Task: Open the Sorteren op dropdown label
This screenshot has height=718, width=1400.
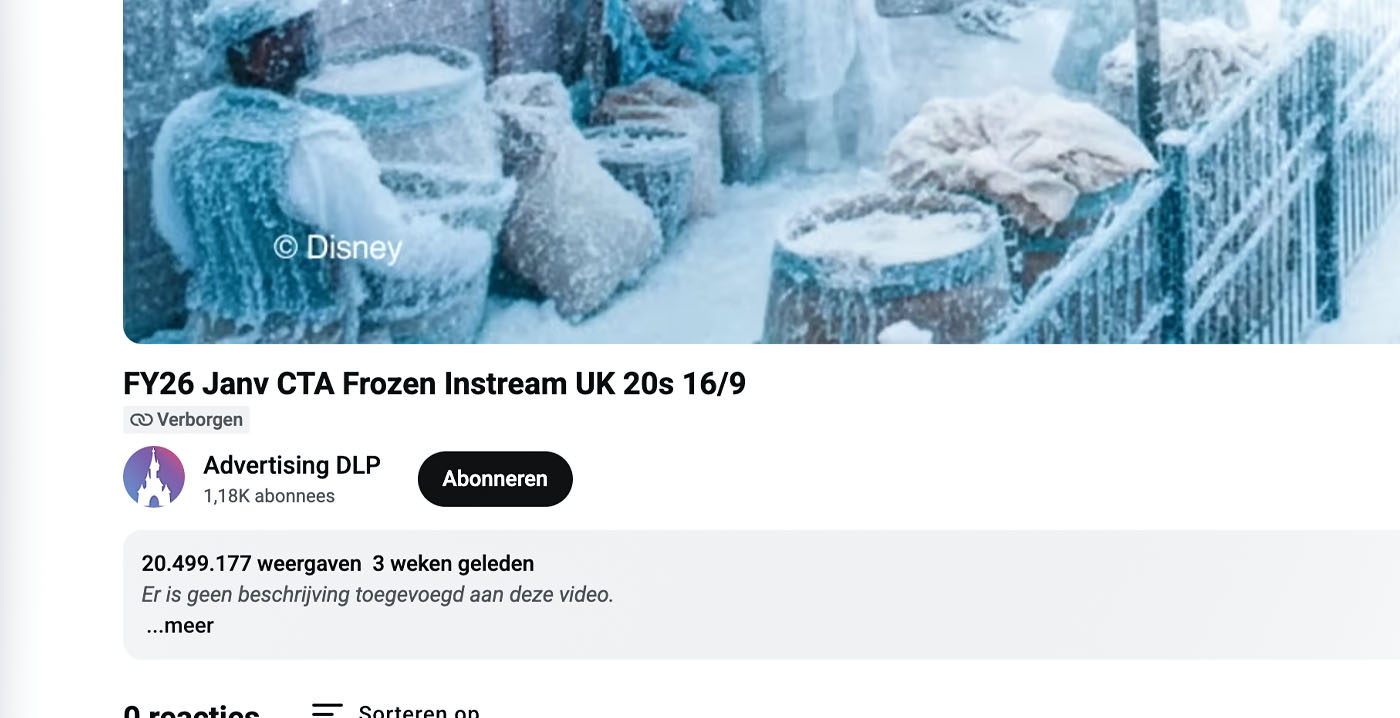Action: [419, 711]
